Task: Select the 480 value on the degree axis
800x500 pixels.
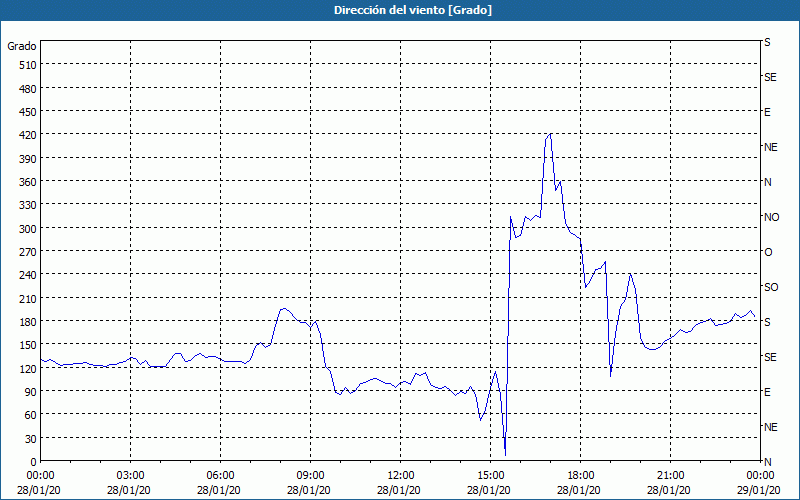Action: pyautogui.click(x=29, y=89)
